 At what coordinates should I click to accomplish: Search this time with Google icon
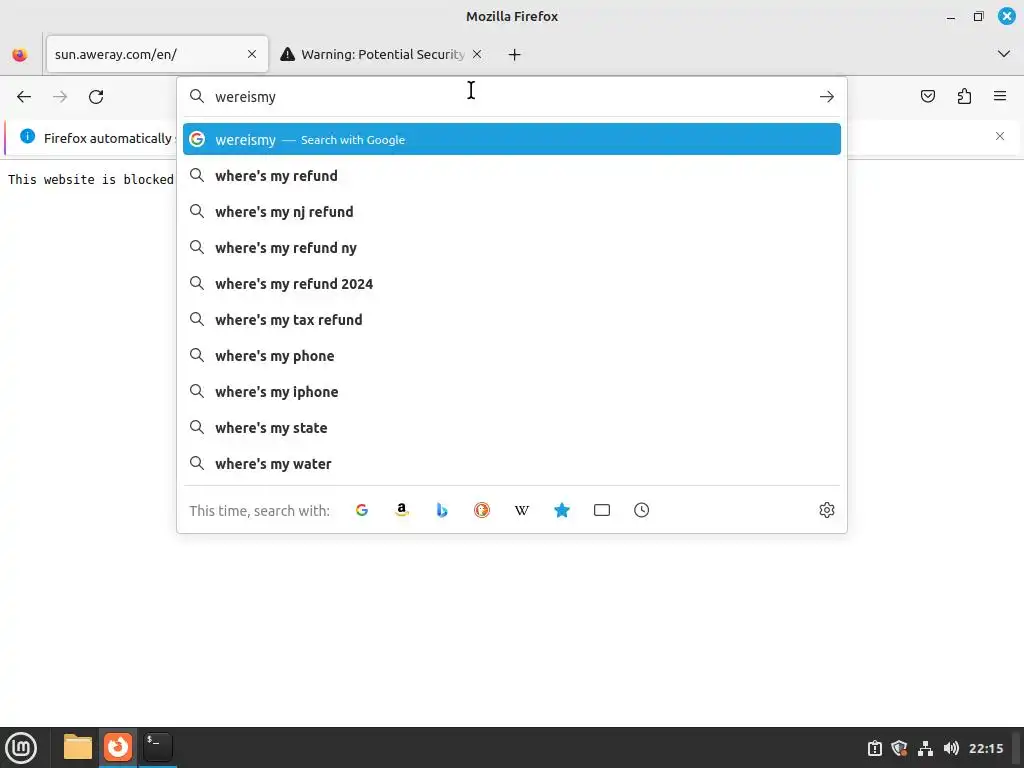(362, 510)
